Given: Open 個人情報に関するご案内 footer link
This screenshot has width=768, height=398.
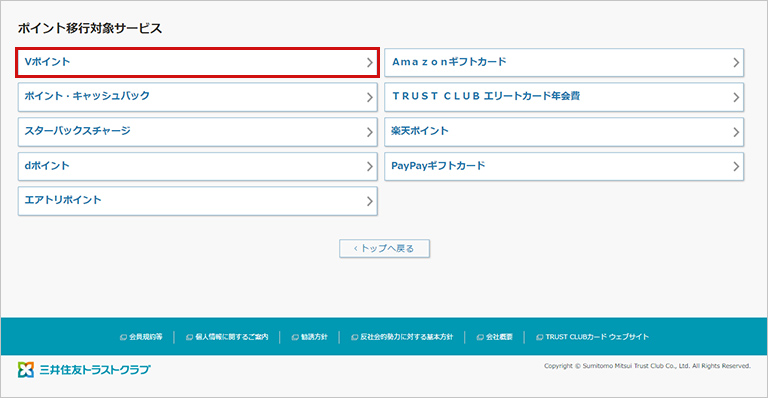Looking at the screenshot, I should (227, 337).
